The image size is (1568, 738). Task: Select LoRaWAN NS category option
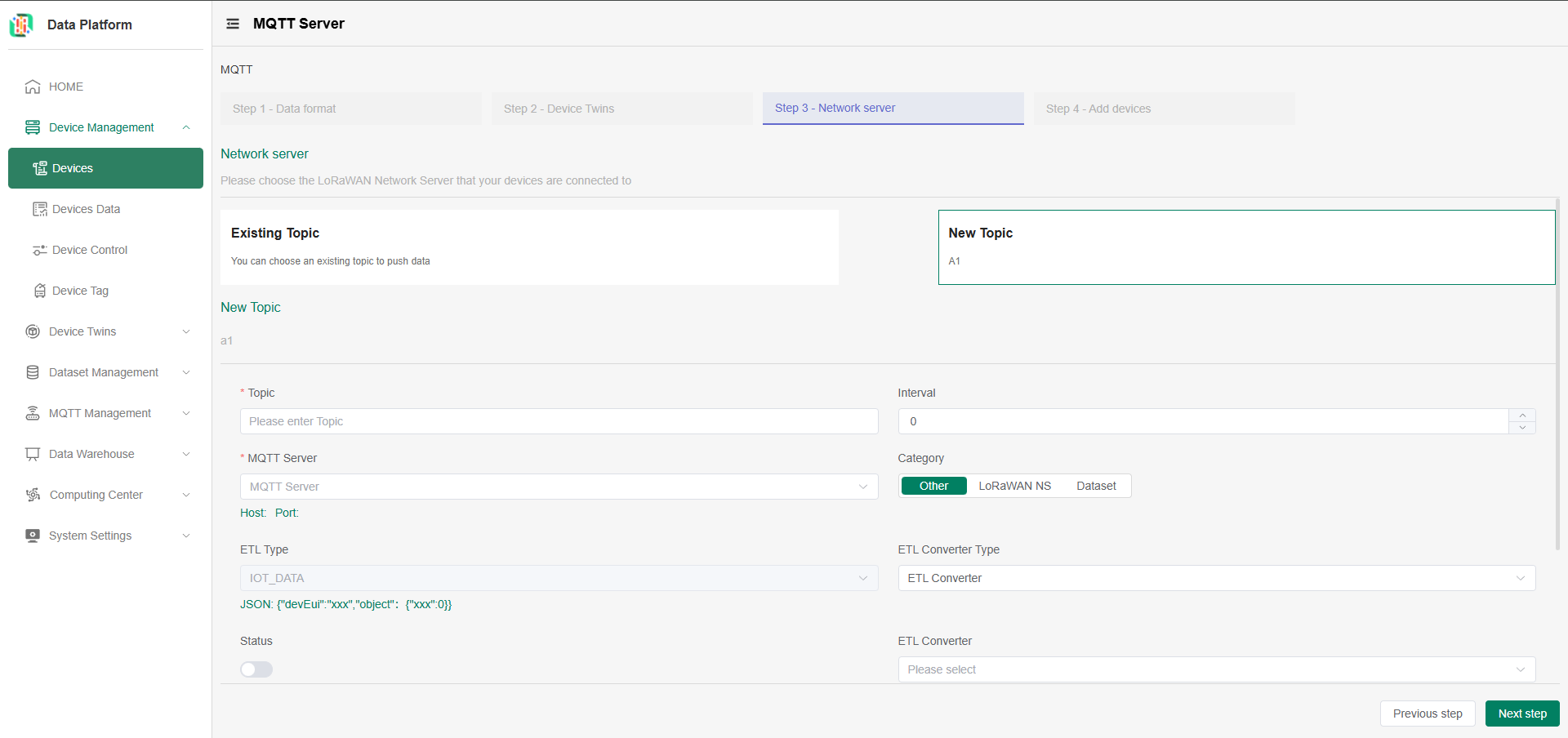(1014, 486)
